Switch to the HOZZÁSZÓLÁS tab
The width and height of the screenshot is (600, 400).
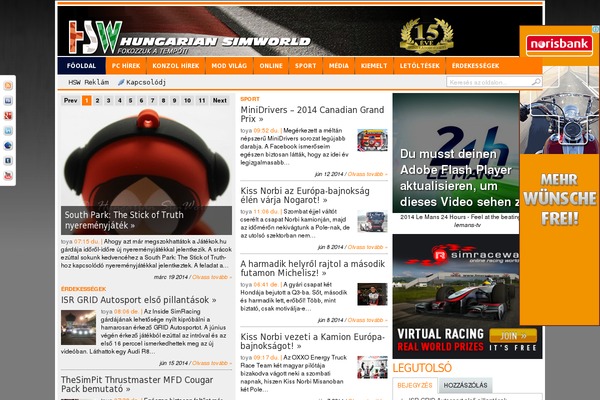465,385
